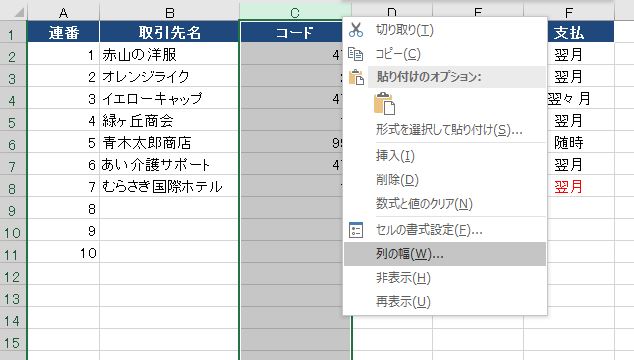Select column C header

[x=296, y=13]
